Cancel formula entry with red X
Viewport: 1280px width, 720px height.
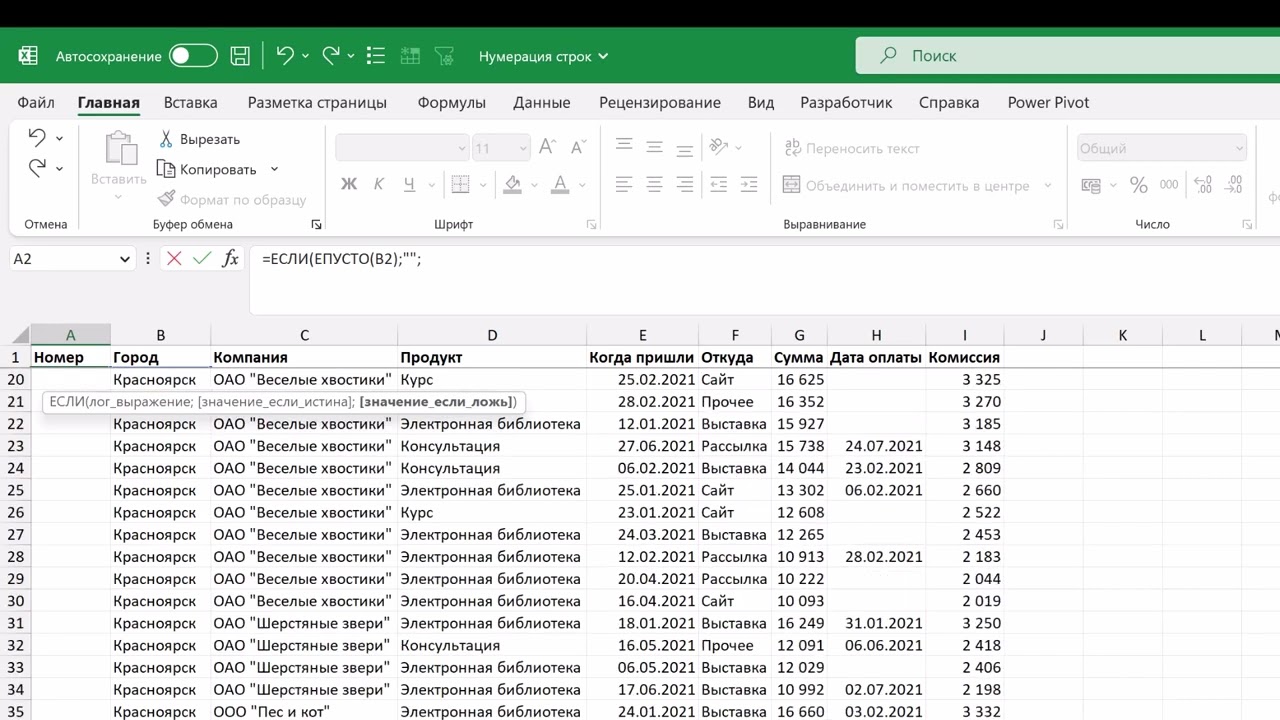[174, 259]
